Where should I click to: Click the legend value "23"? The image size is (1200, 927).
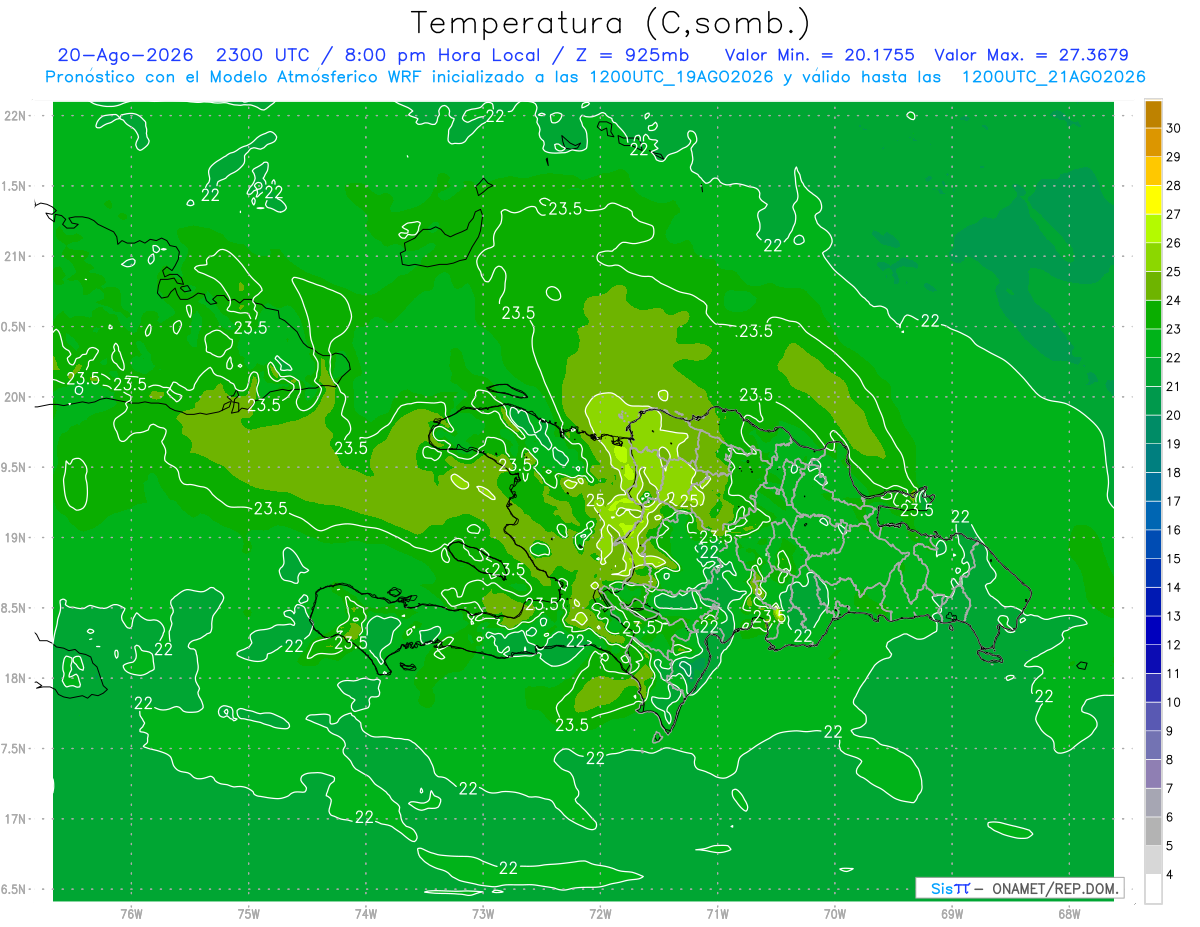click(1174, 329)
